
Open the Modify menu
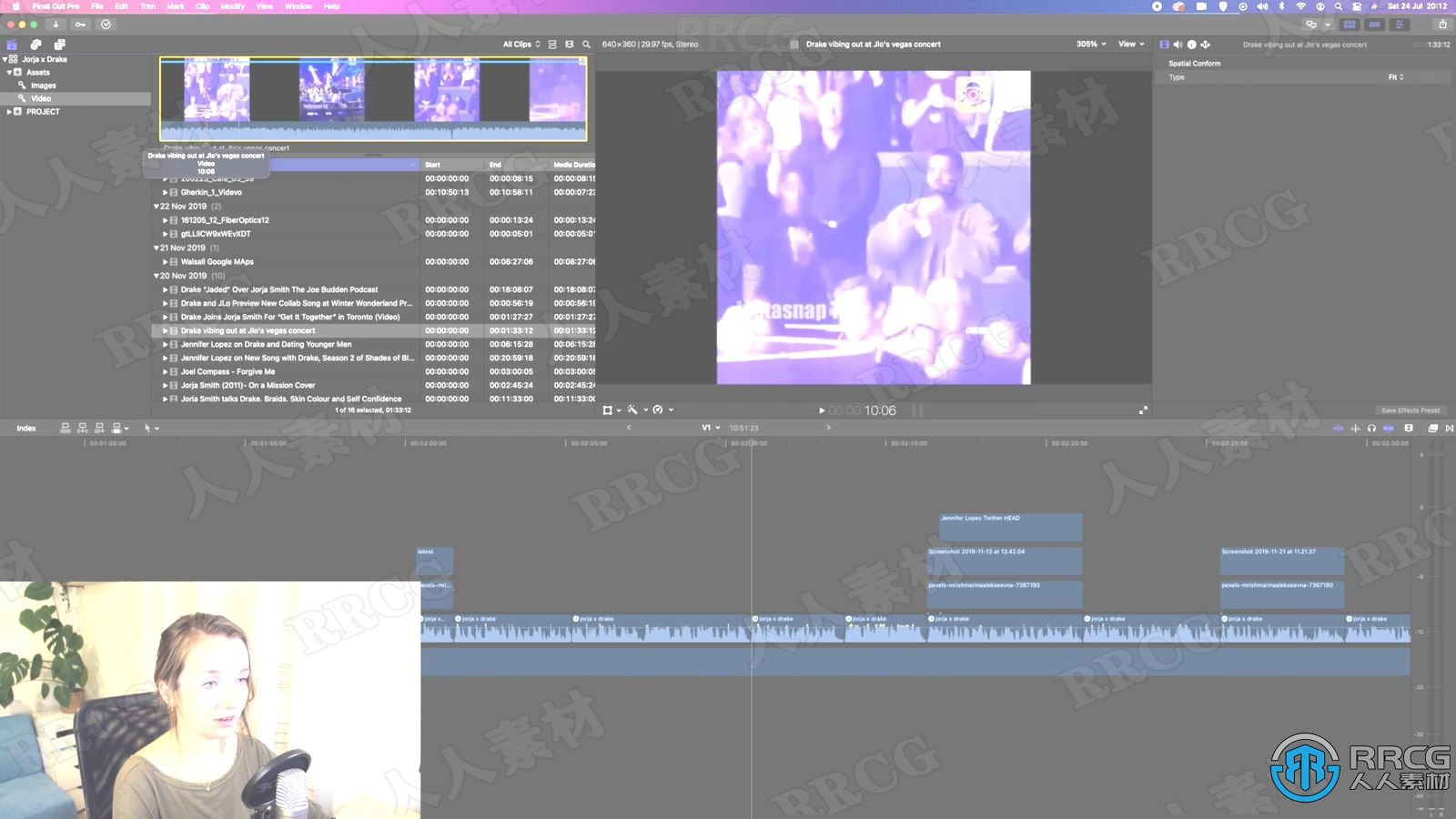click(233, 6)
